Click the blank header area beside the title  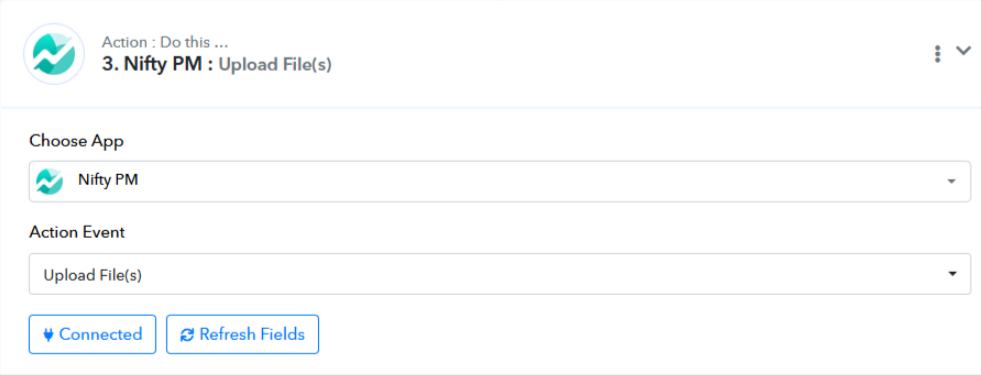pyautogui.click(x=626, y=54)
